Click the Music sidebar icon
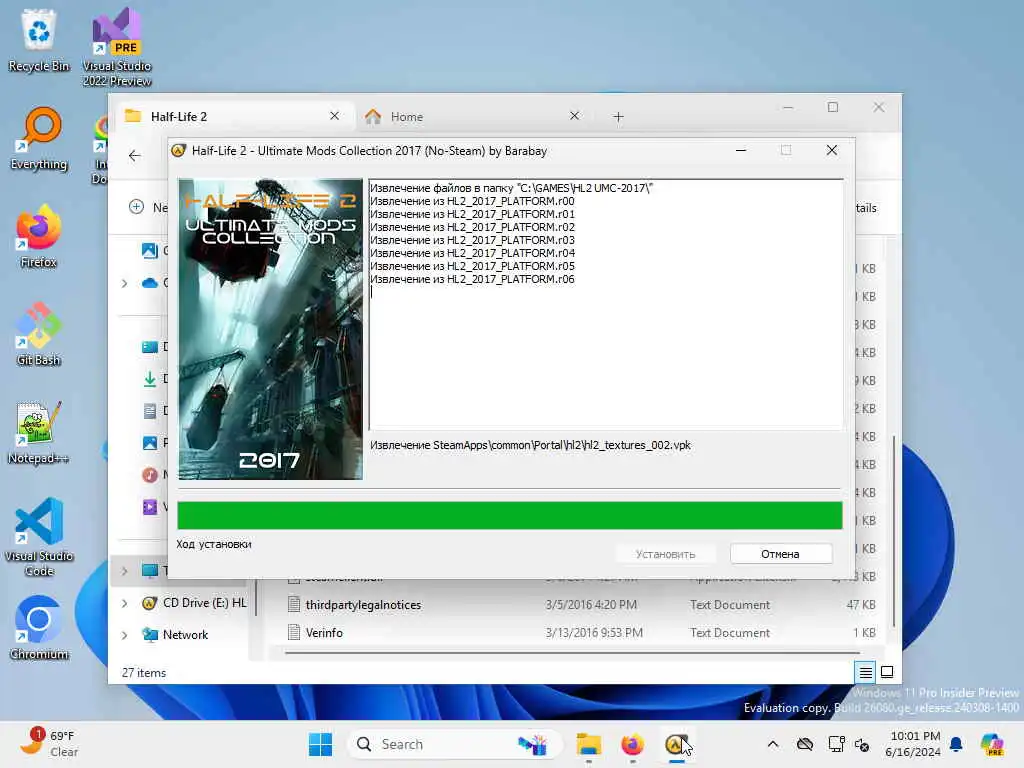This screenshot has height=768, width=1024. 150,475
